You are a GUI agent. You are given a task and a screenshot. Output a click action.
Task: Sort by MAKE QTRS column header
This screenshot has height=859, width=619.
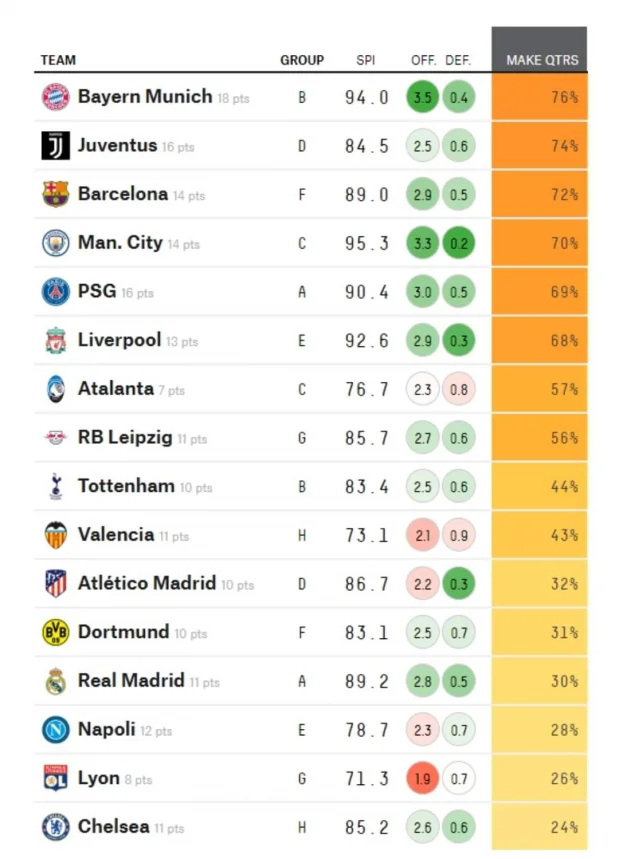(x=541, y=60)
